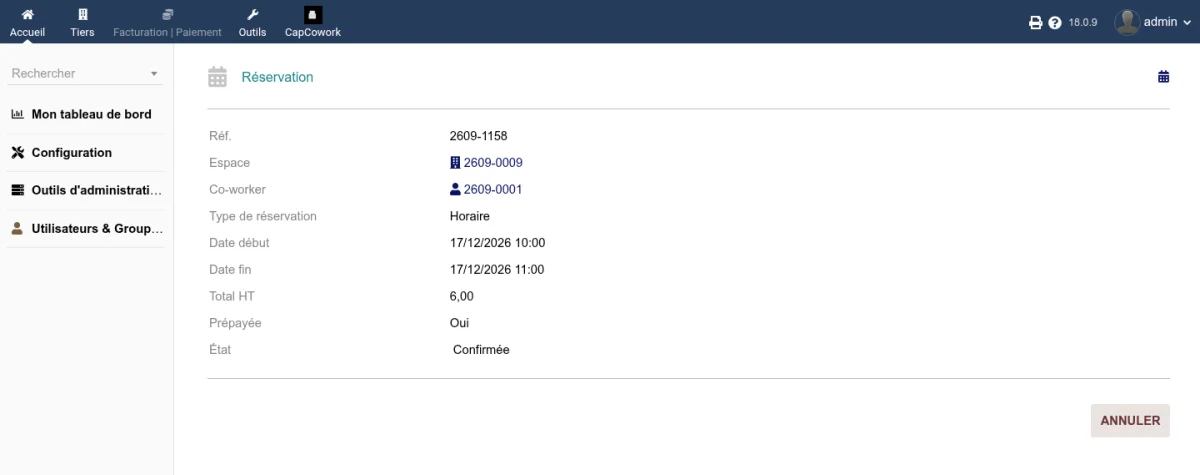The height and width of the screenshot is (475, 1200).
Task: Open the Co-worker link 2609-0001
Action: point(486,189)
